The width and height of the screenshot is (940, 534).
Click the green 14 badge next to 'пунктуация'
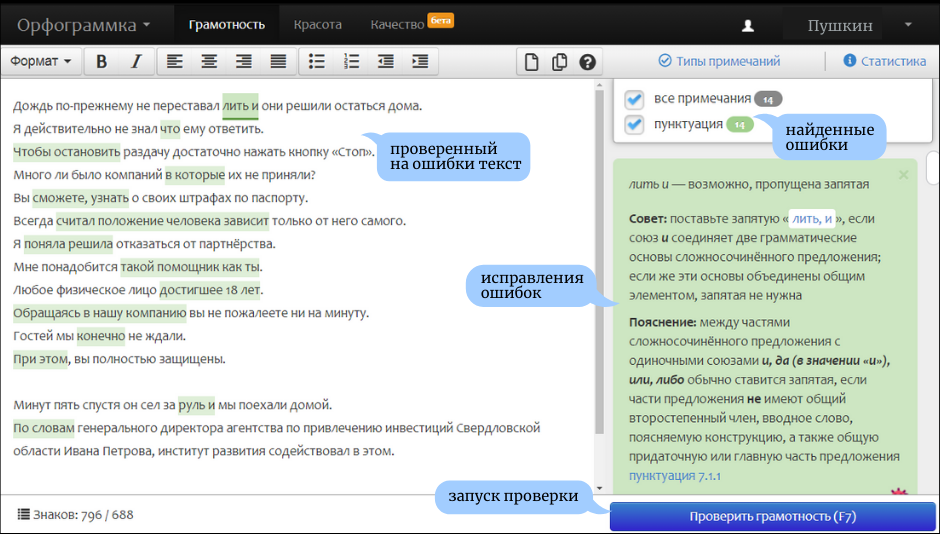(740, 125)
